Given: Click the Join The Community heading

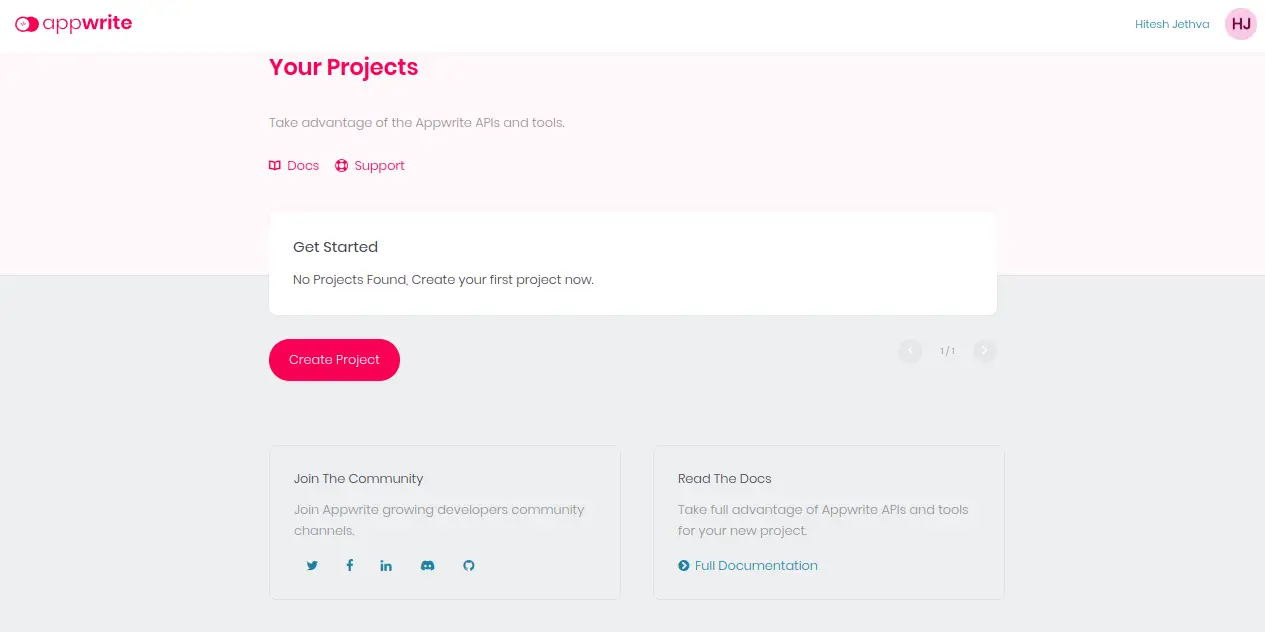Looking at the screenshot, I should [x=358, y=479].
